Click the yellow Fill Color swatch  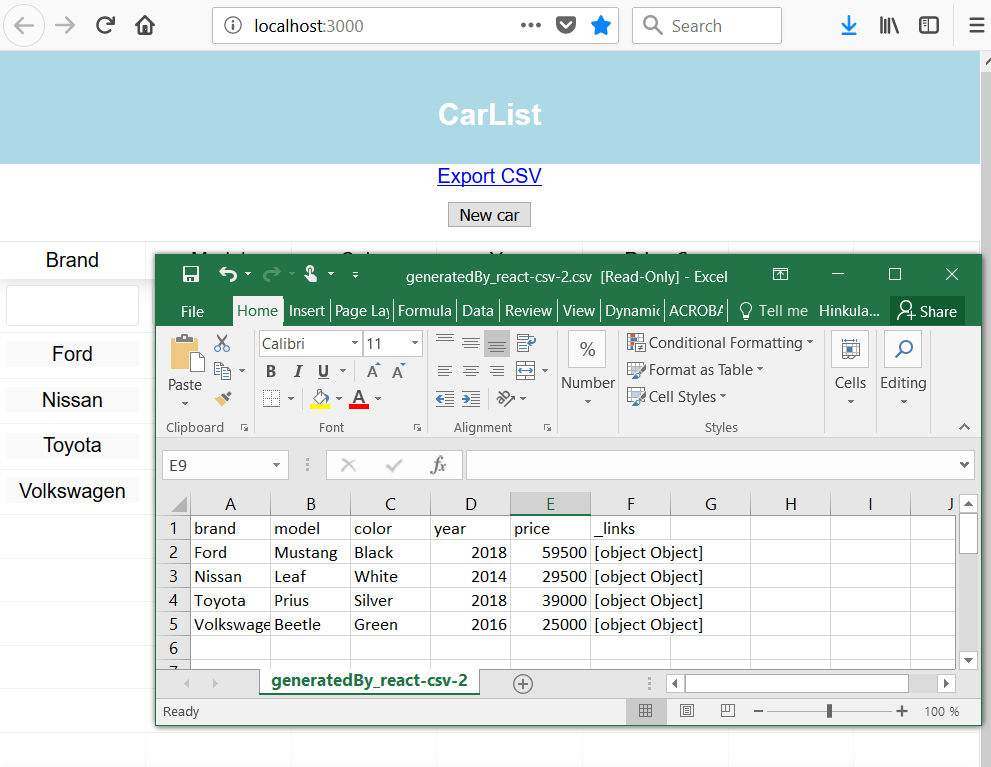tap(320, 399)
